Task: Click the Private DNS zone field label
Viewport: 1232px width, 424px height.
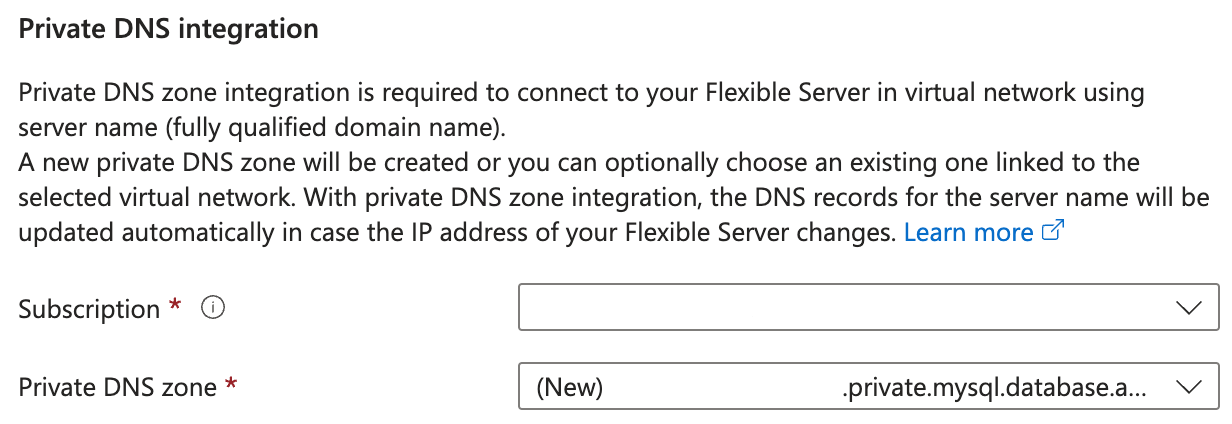Action: click(117, 388)
